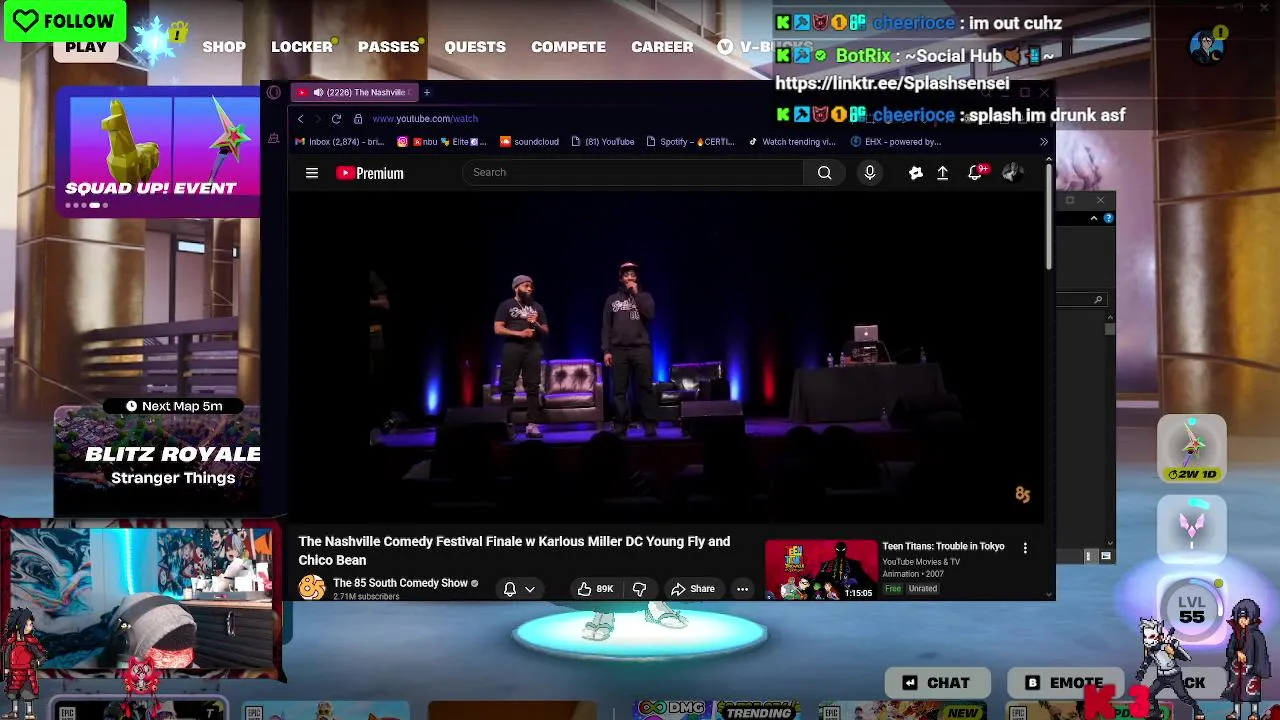Screen dimensions: 1280x720
Task: Open the PLAY tab in the lobby
Action: pyautogui.click(x=86, y=47)
